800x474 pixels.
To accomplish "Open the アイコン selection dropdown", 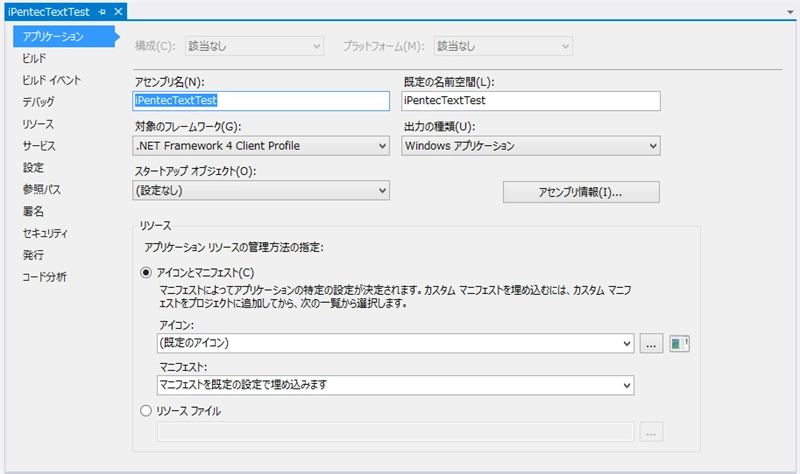I will click(x=395, y=344).
